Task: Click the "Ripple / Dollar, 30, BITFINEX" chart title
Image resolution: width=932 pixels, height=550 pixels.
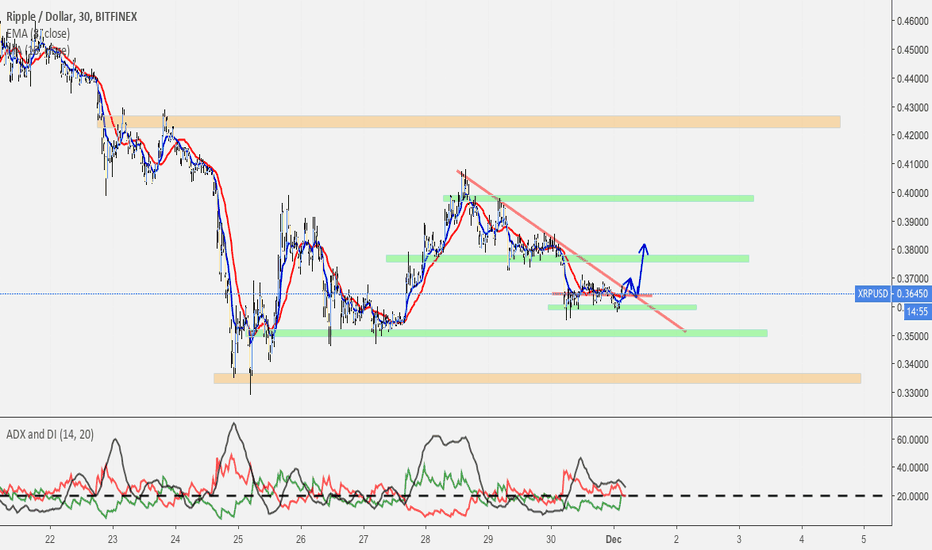Action: (71, 17)
